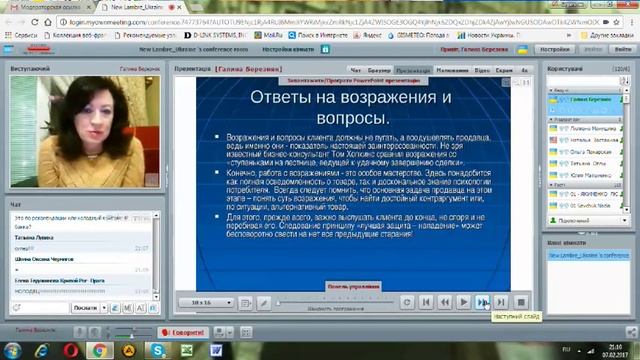Jump to the first slide
640x360 pixels.
(x=426, y=302)
